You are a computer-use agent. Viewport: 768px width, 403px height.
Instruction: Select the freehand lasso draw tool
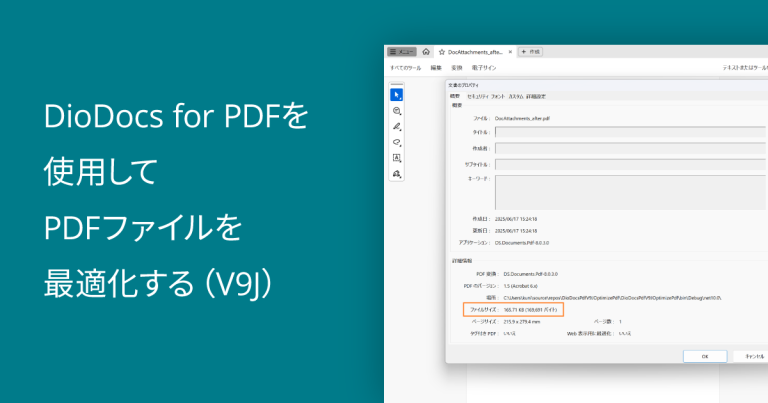click(x=397, y=142)
